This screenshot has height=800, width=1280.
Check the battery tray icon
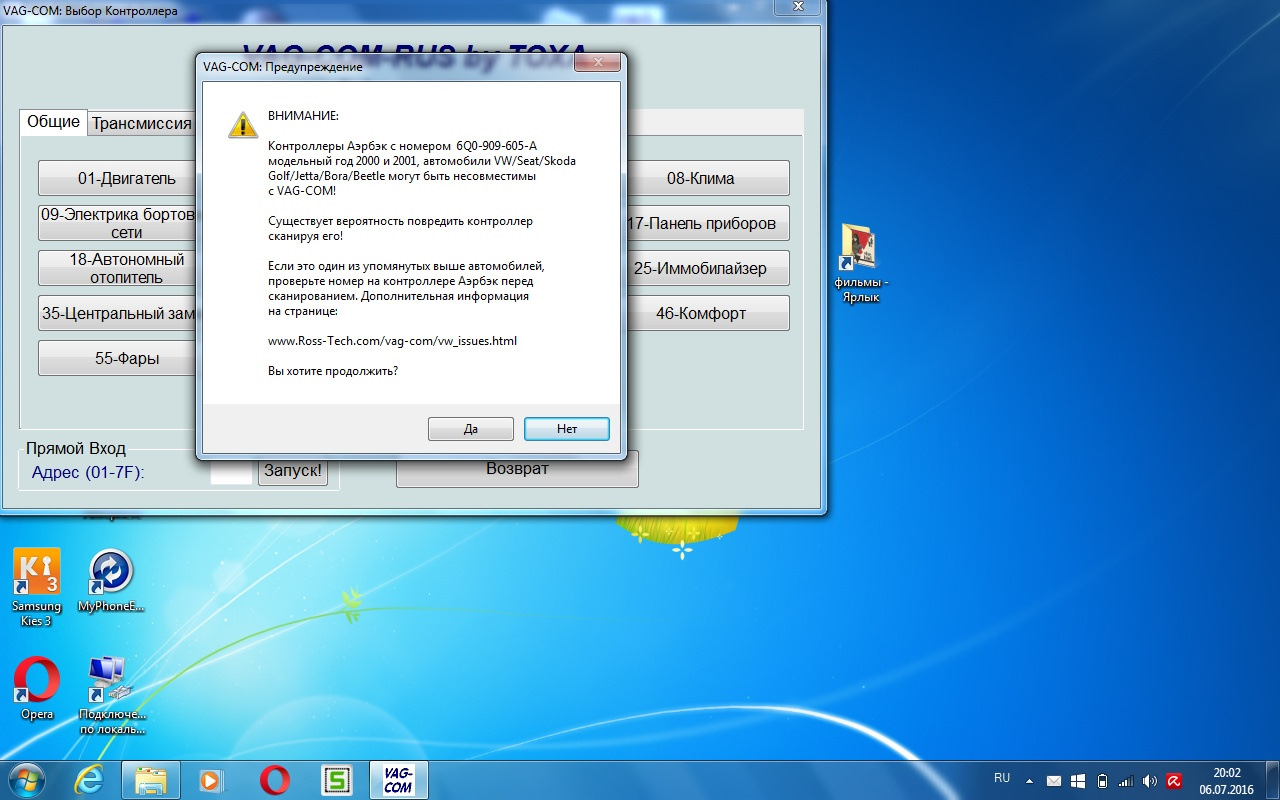pos(1102,781)
